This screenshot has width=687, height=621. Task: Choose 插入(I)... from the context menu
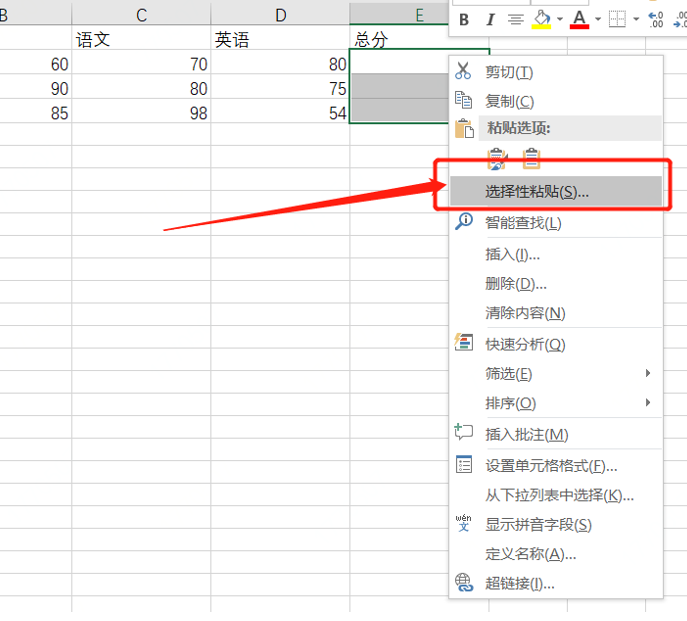pos(556,254)
